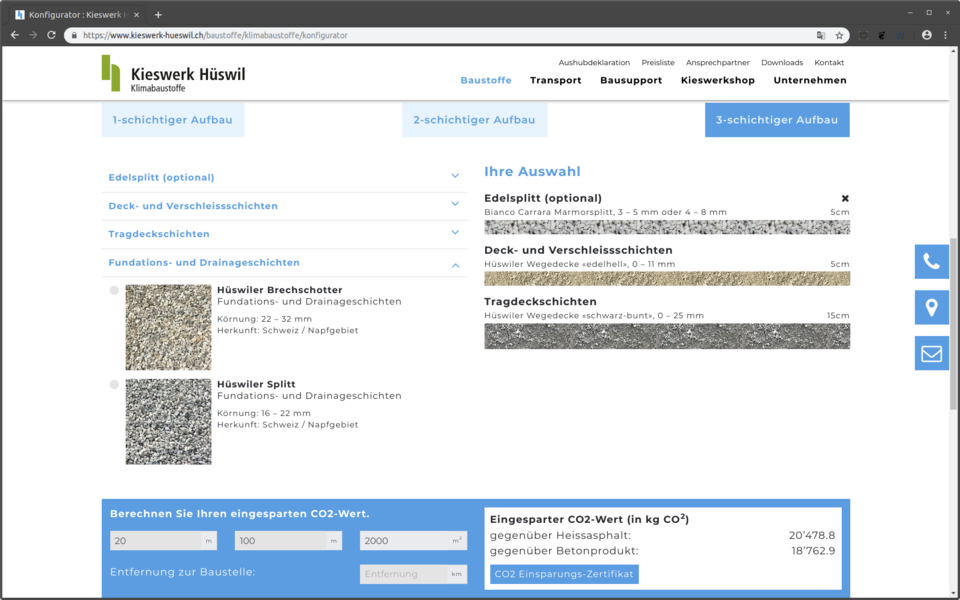The width and height of the screenshot is (960, 600).
Task: Select the 3-schichtiger Aufbau tab
Action: pos(777,120)
